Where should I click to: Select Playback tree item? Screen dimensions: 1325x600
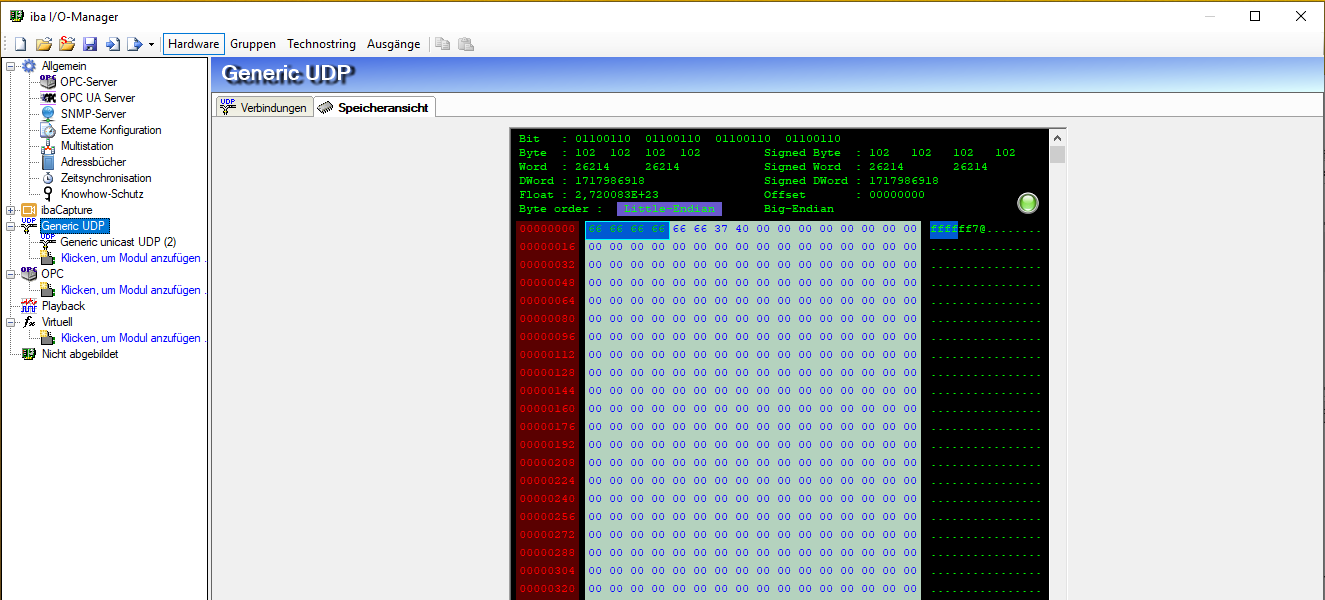click(x=63, y=306)
